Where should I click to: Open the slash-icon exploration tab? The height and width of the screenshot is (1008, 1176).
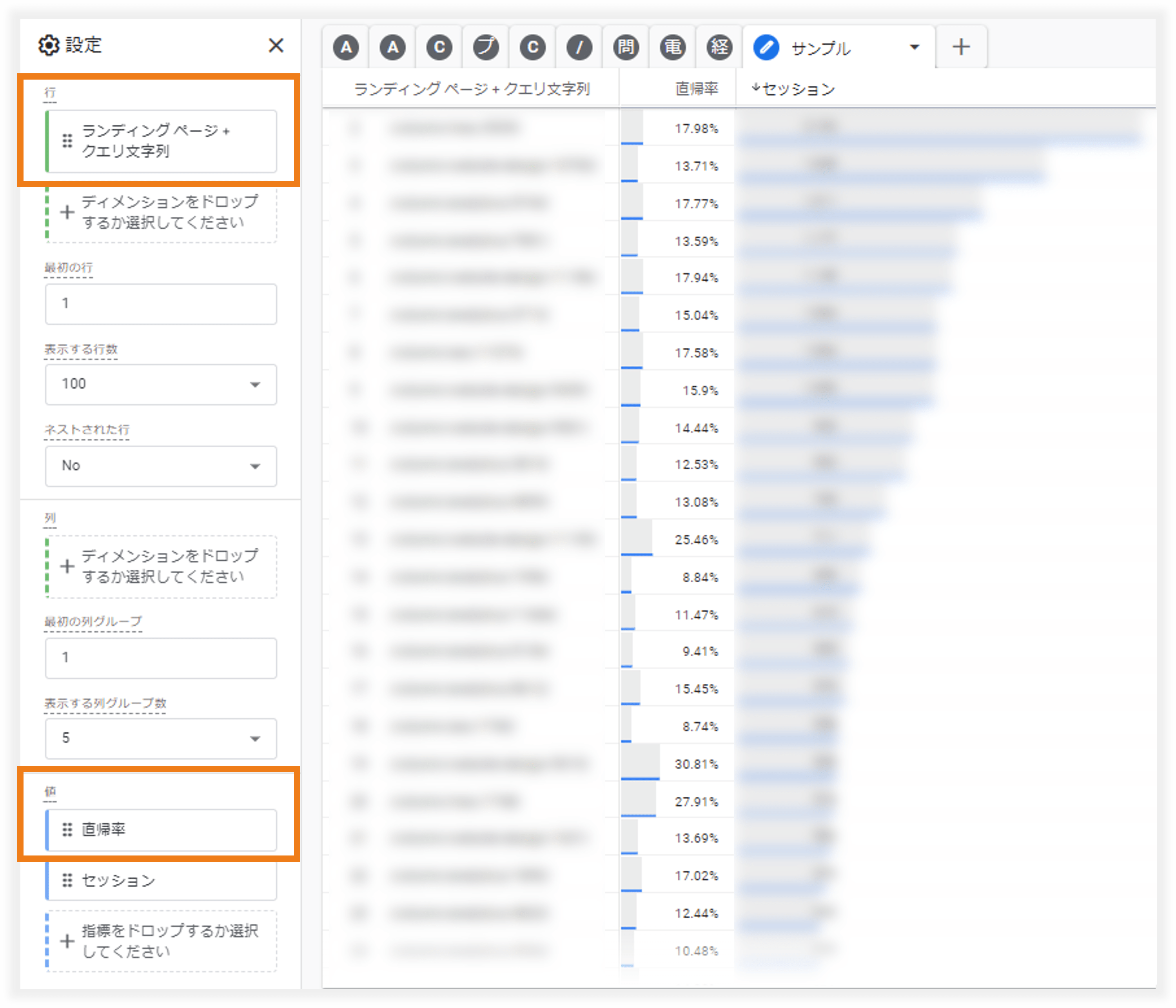point(579,47)
